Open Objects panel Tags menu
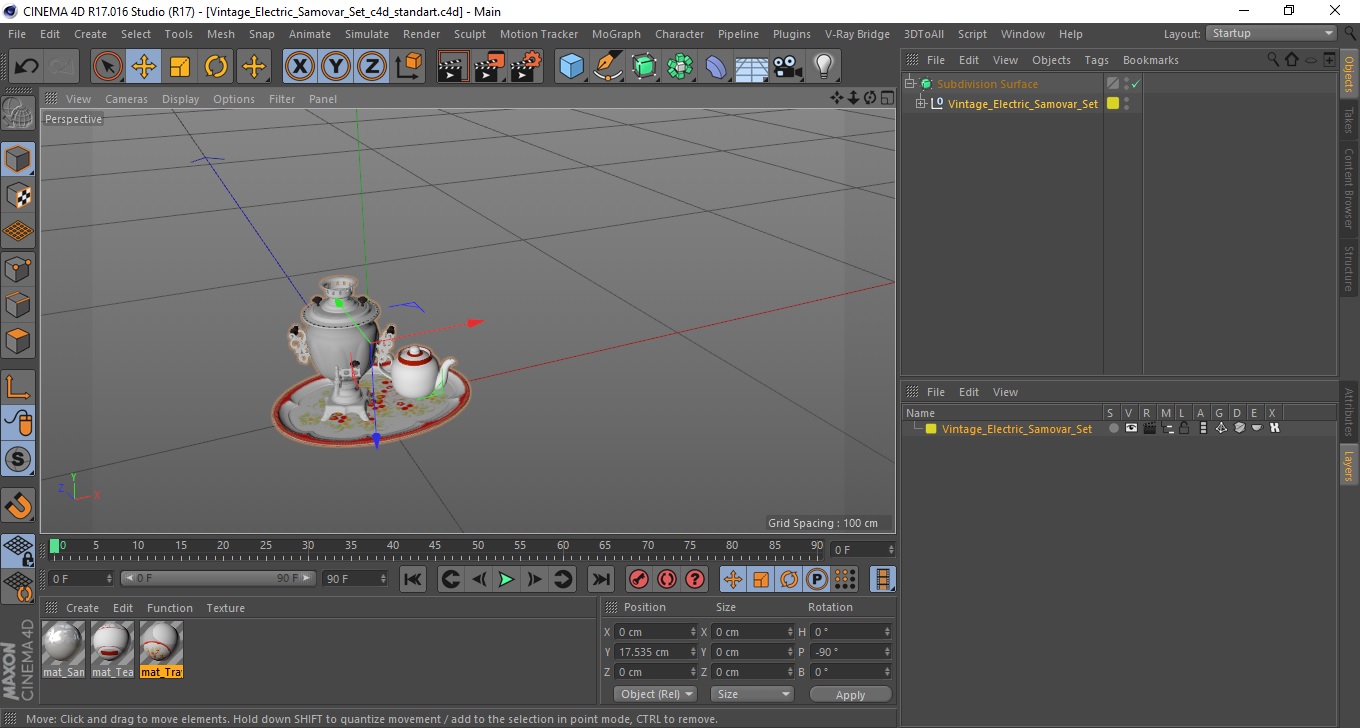1360x728 pixels. (1096, 60)
